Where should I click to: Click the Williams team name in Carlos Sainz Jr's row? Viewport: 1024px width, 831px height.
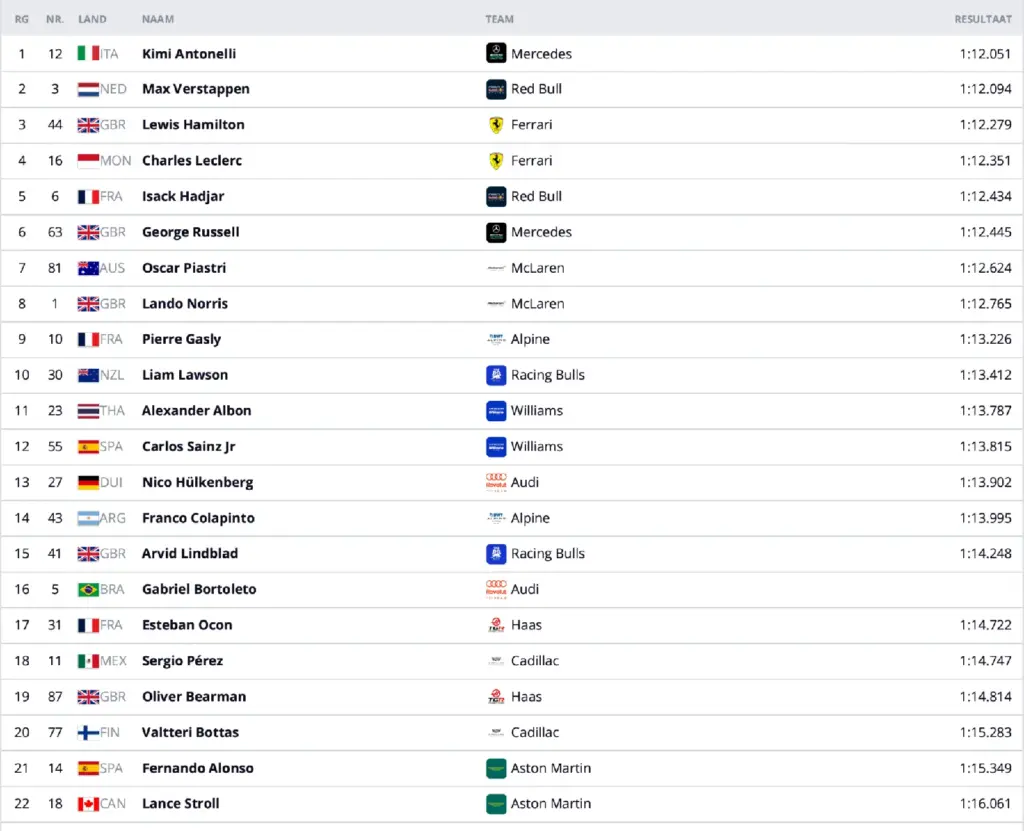(537, 446)
